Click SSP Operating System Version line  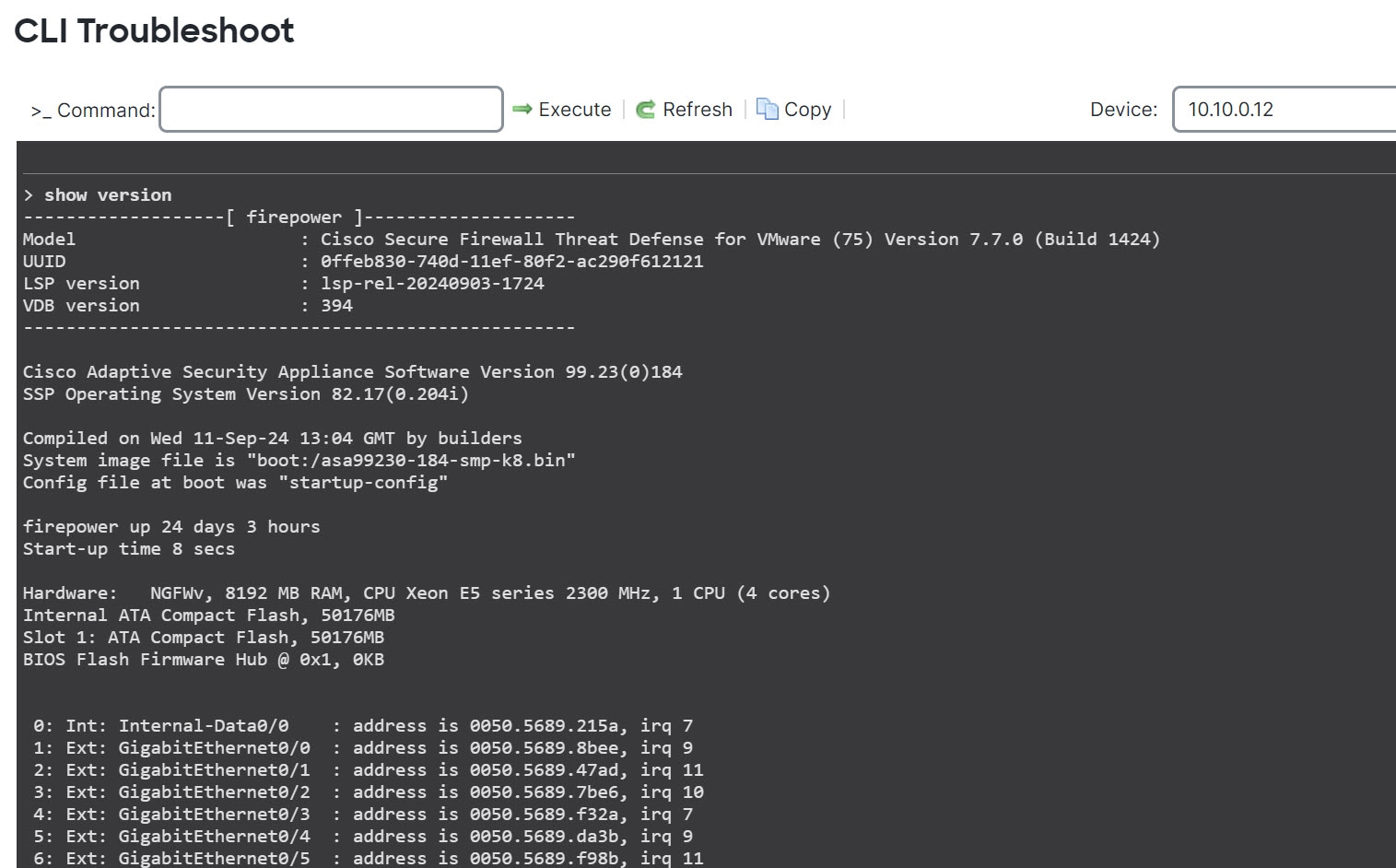246,393
